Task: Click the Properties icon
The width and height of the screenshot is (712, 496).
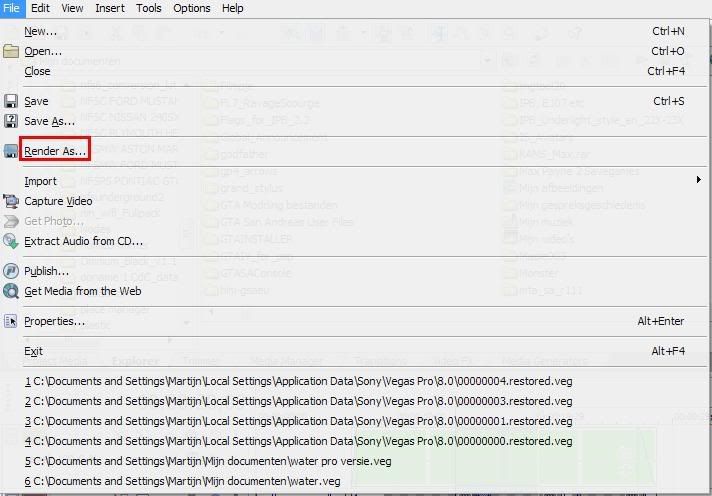Action: pyautogui.click(x=11, y=321)
